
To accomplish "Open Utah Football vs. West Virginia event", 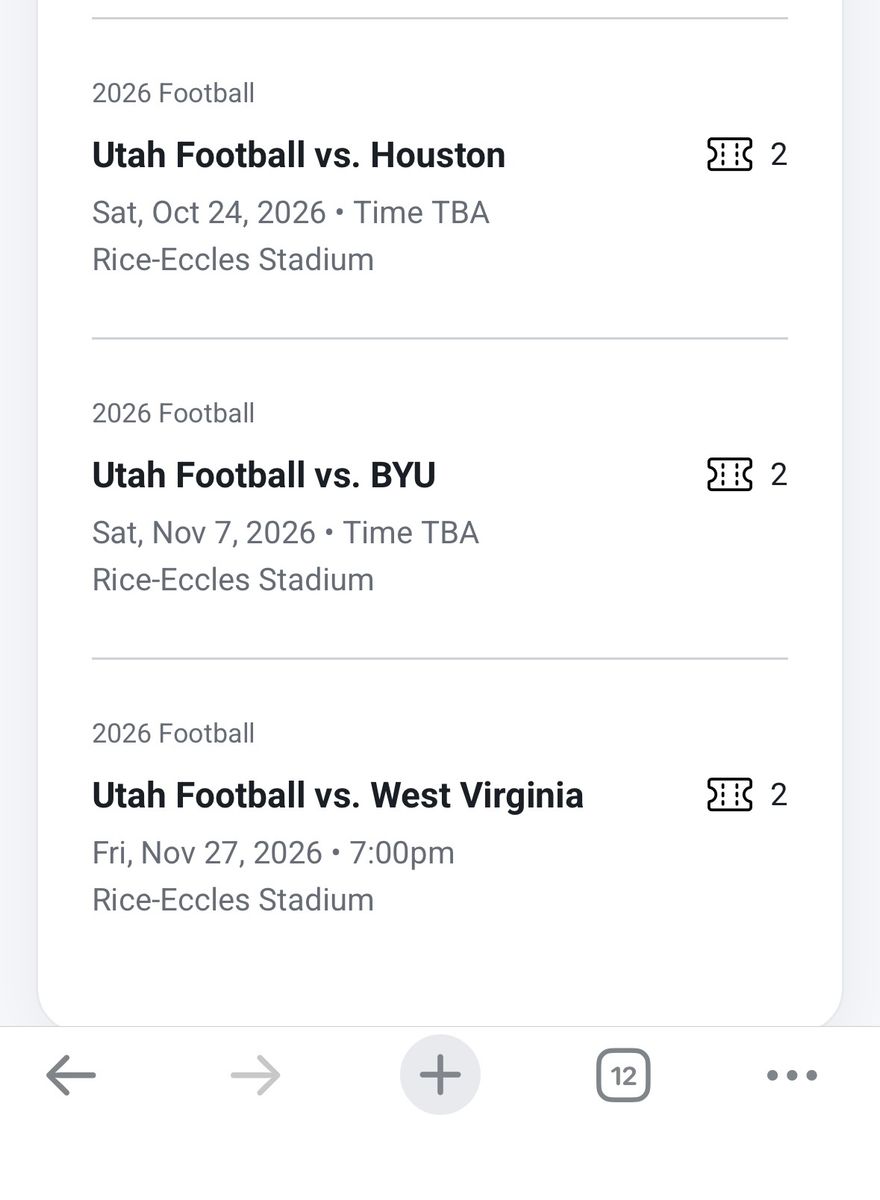I will click(x=338, y=795).
